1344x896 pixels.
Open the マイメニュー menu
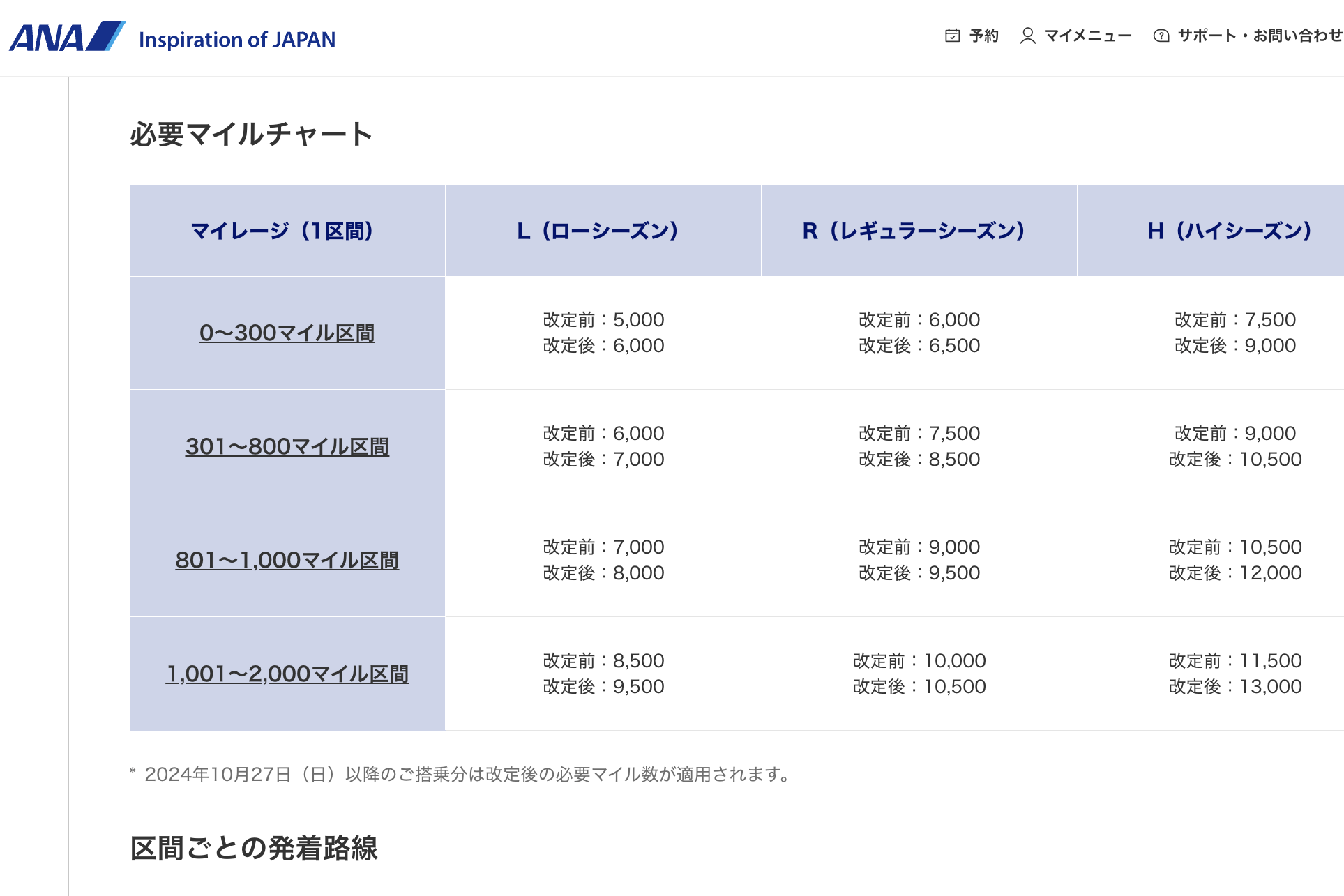(1087, 36)
